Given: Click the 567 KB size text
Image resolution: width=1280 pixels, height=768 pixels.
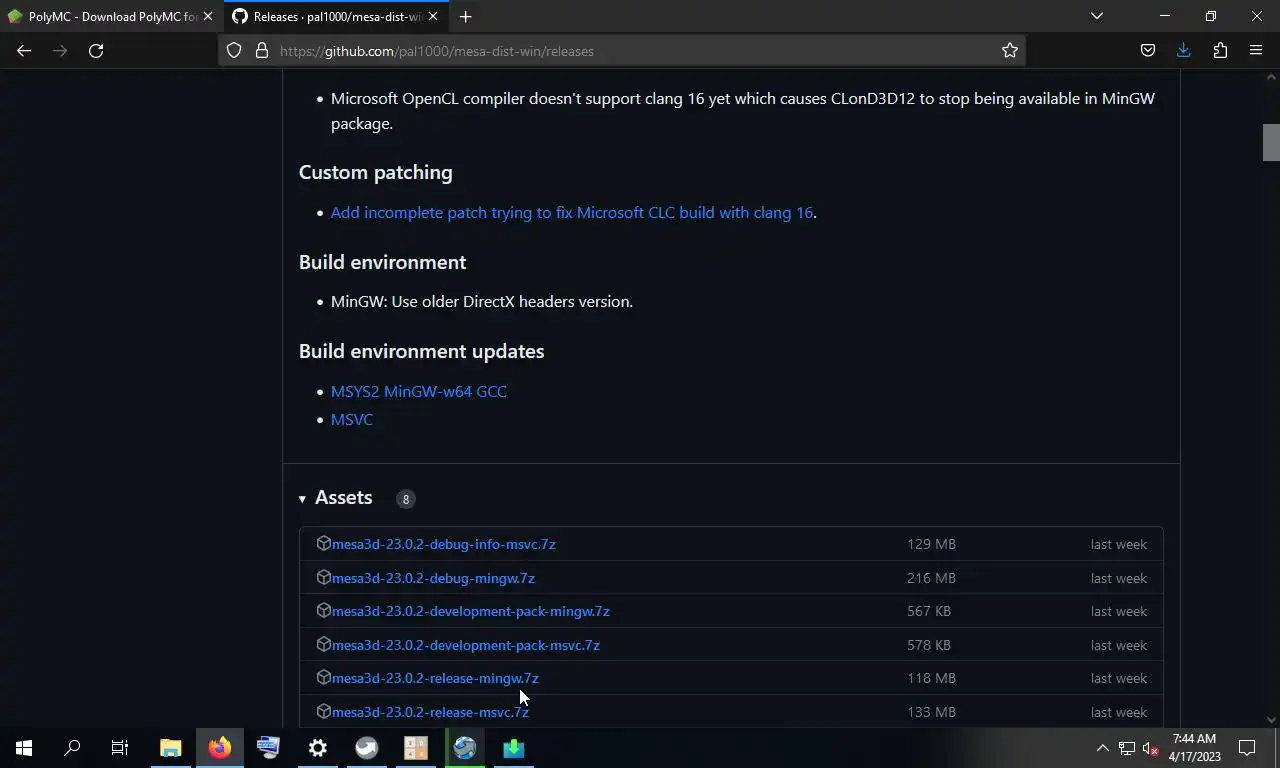Looking at the screenshot, I should coord(929,611).
